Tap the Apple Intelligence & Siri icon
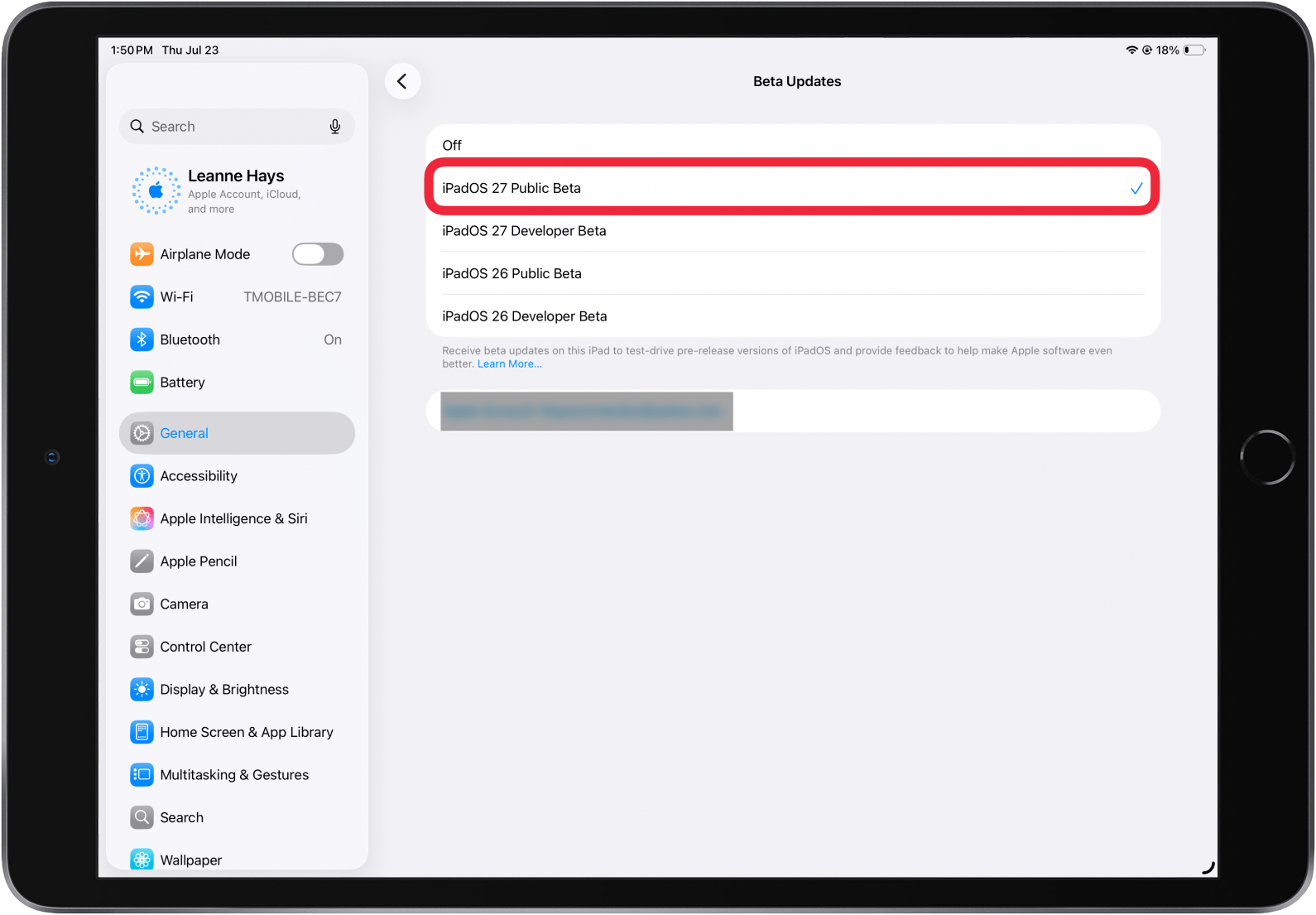1316x915 pixels. (x=142, y=518)
